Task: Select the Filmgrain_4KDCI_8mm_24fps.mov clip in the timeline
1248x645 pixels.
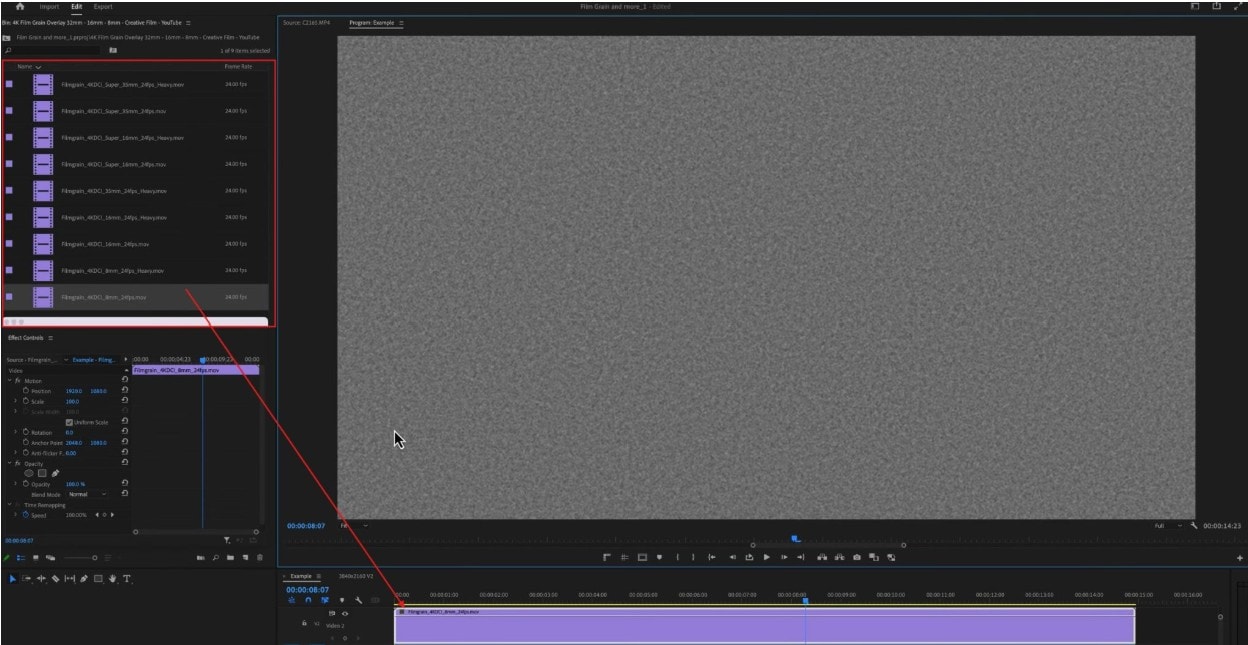Action: pos(700,625)
